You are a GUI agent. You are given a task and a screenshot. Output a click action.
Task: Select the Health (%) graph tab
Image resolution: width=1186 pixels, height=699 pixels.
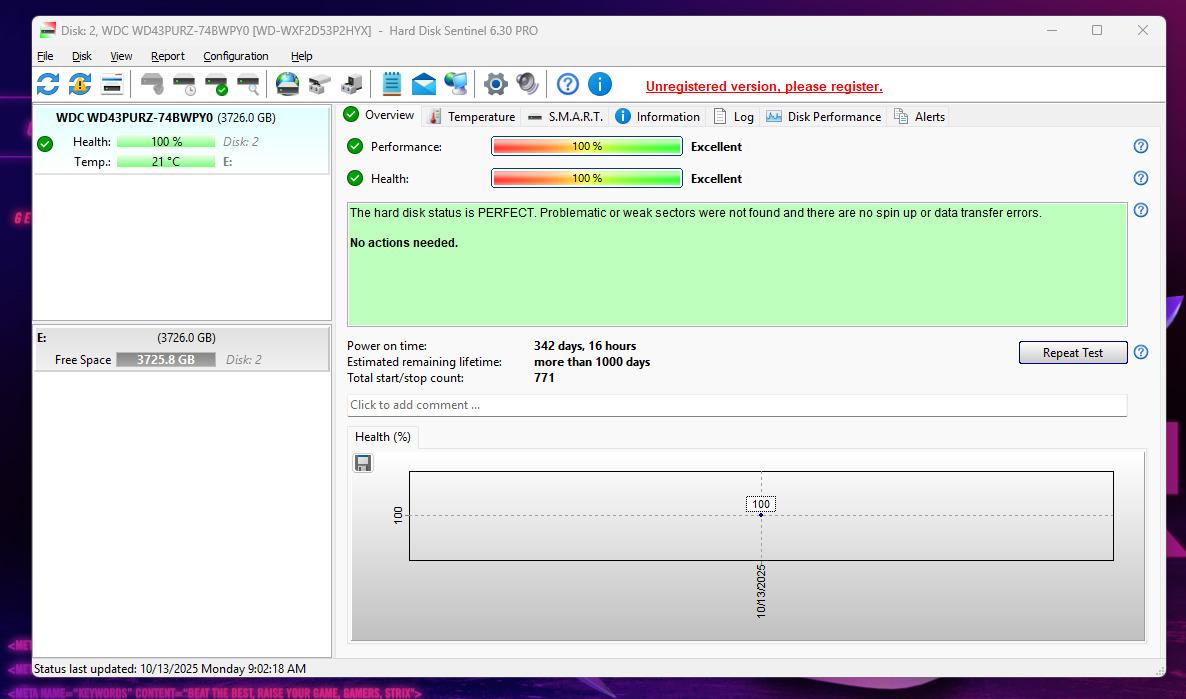pos(383,437)
